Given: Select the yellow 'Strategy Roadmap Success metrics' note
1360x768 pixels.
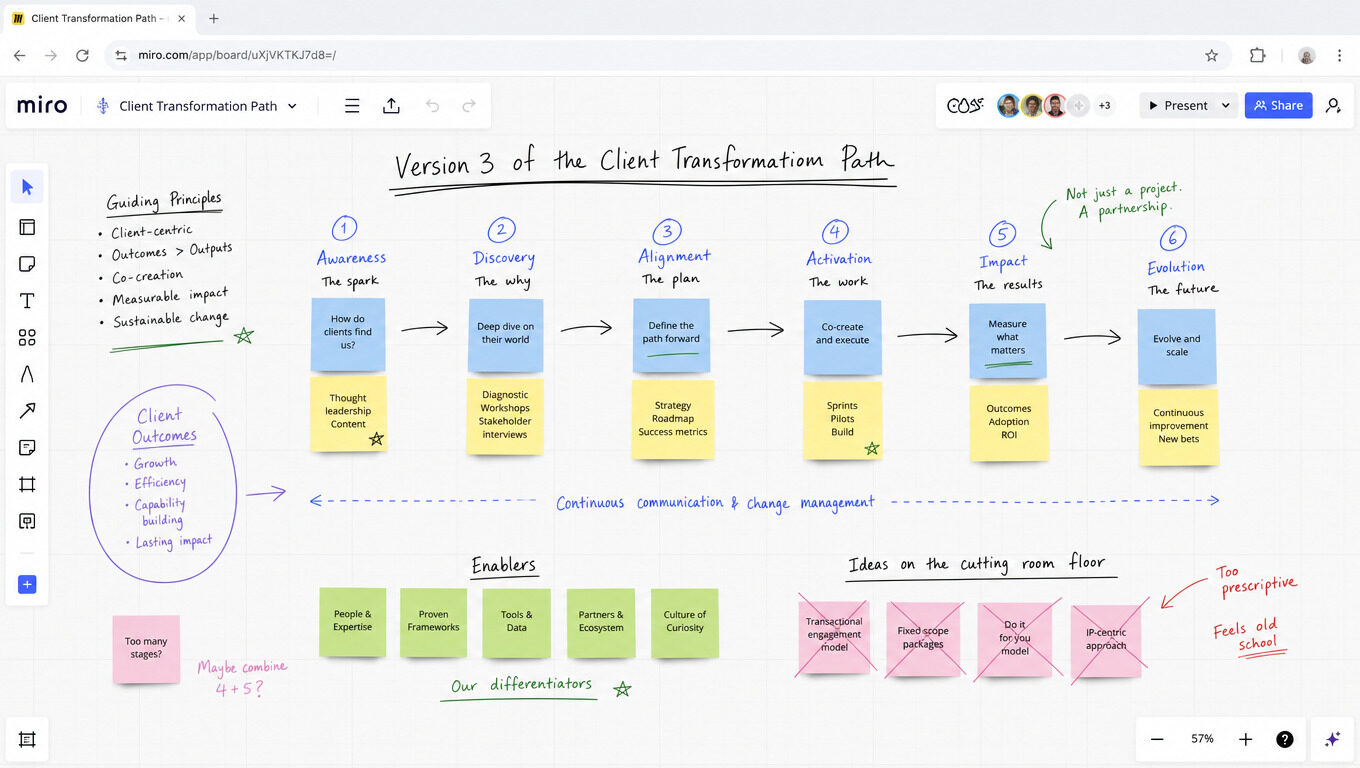Looking at the screenshot, I should (673, 419).
